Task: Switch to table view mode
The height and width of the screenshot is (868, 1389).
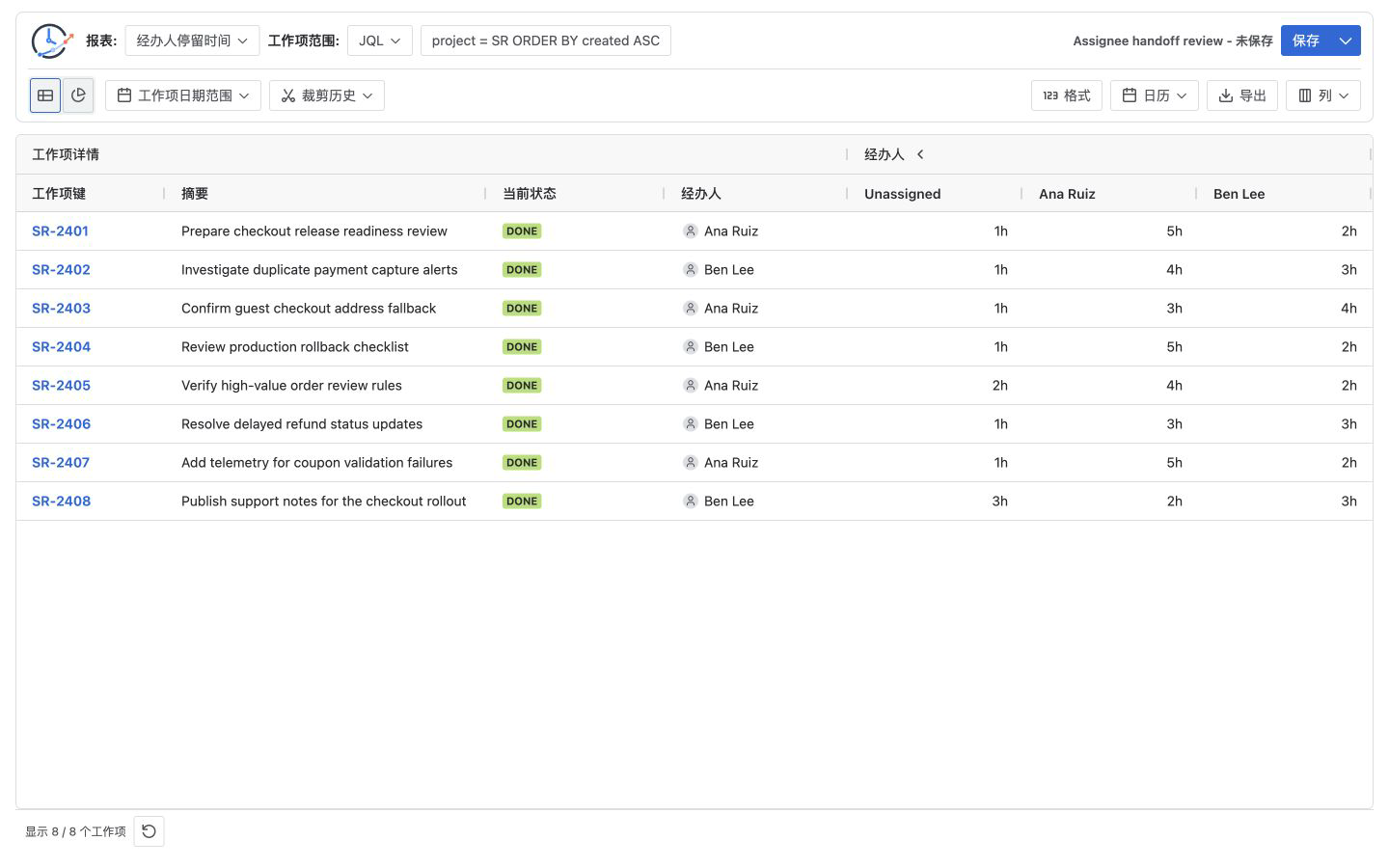Action: pyautogui.click(x=45, y=95)
